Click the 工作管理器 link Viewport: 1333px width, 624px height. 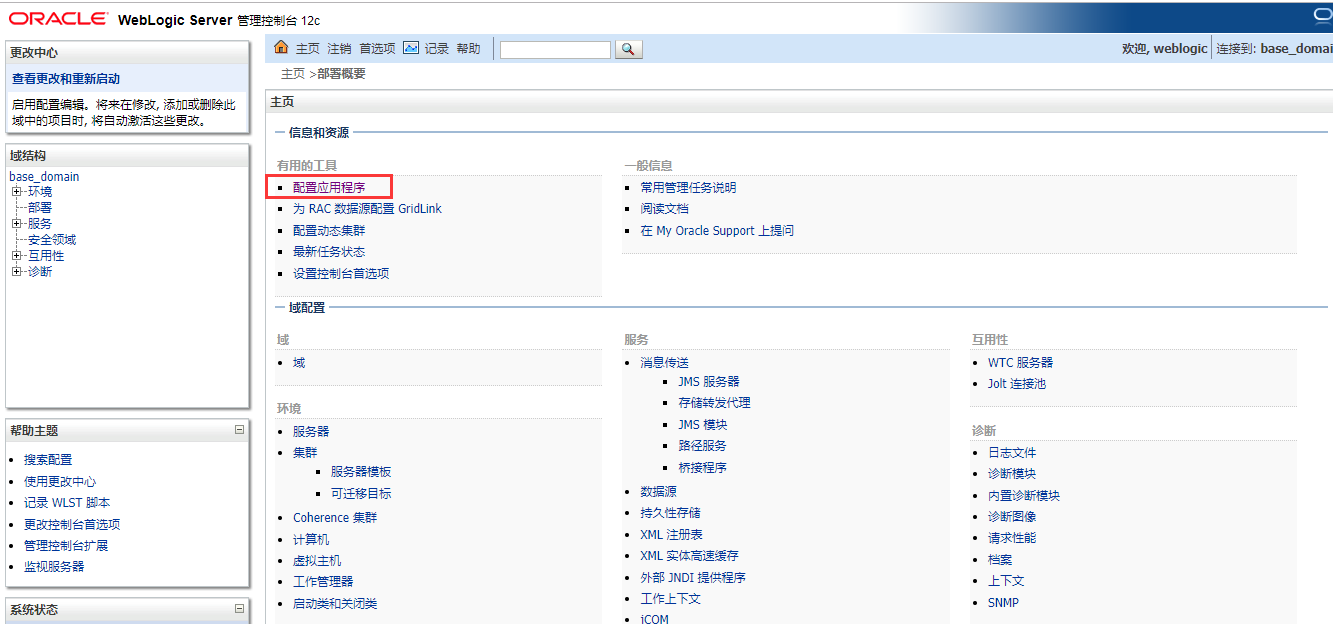click(x=323, y=582)
